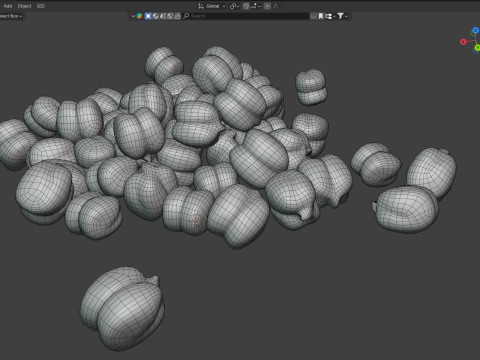Open the pivot point dropdown

point(234,6)
